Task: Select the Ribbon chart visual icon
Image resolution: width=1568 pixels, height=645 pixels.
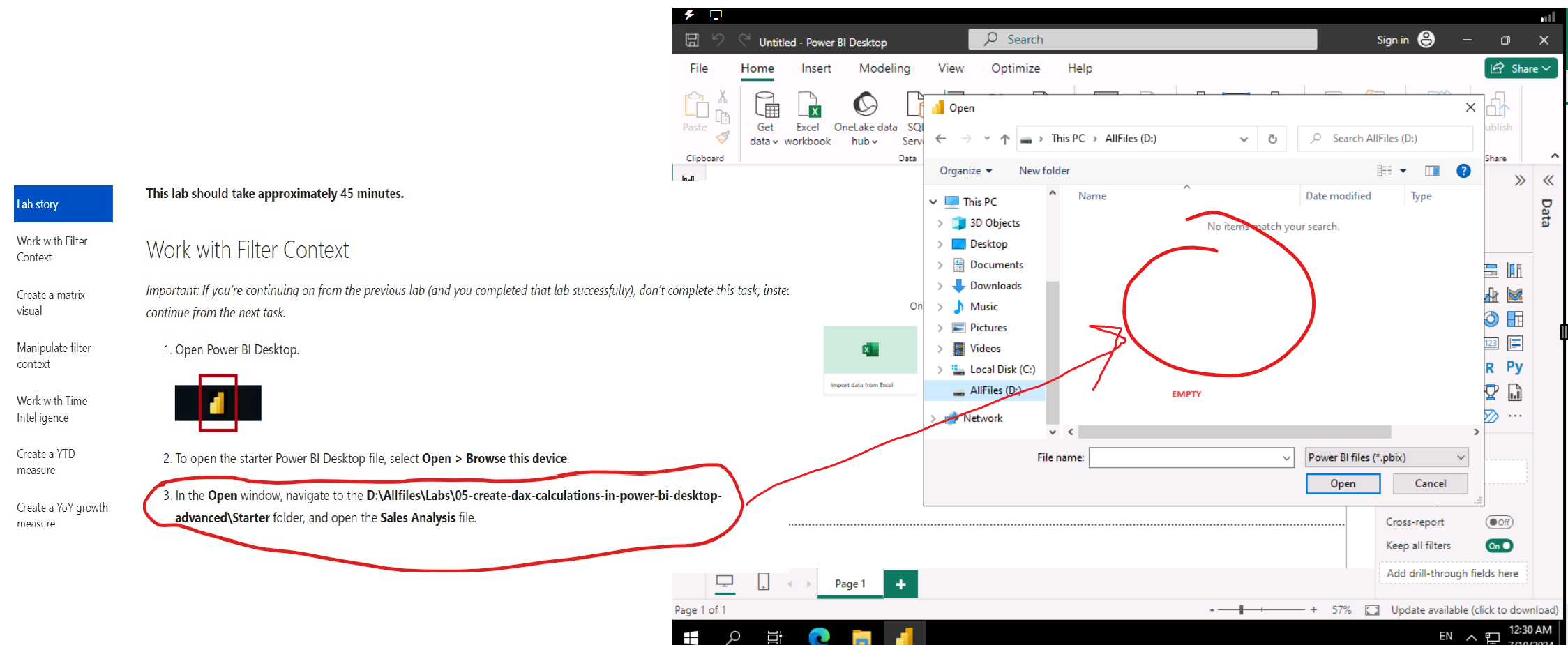Action: click(x=1514, y=295)
